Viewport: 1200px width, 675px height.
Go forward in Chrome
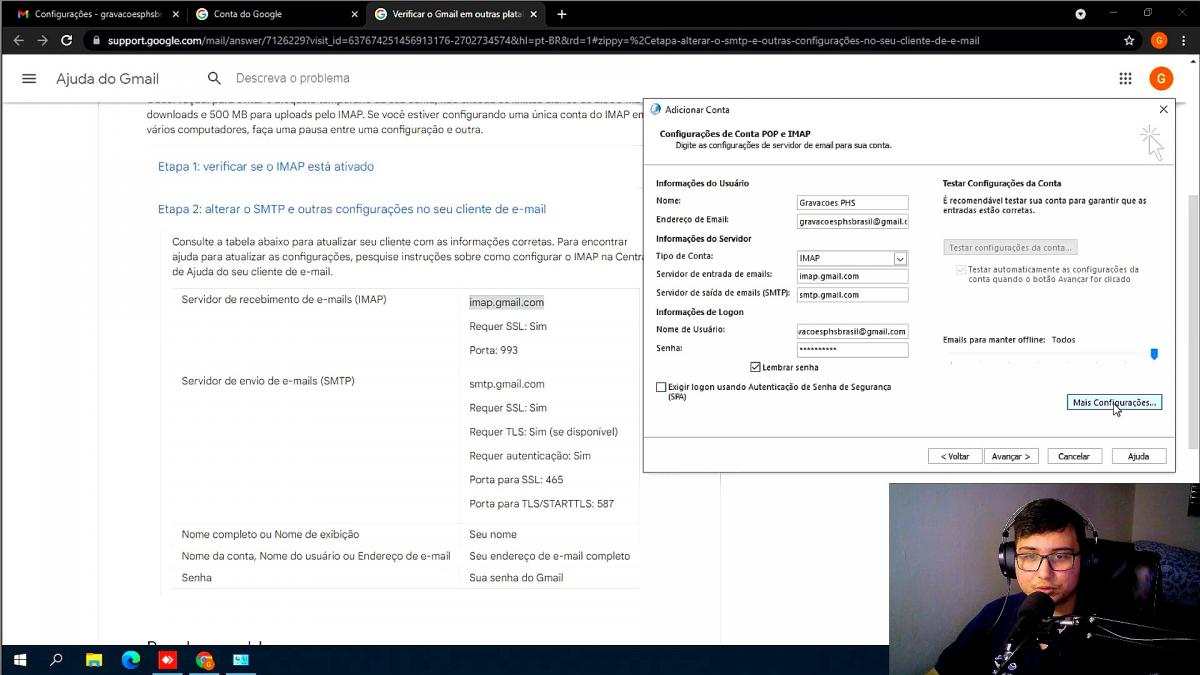[x=42, y=40]
